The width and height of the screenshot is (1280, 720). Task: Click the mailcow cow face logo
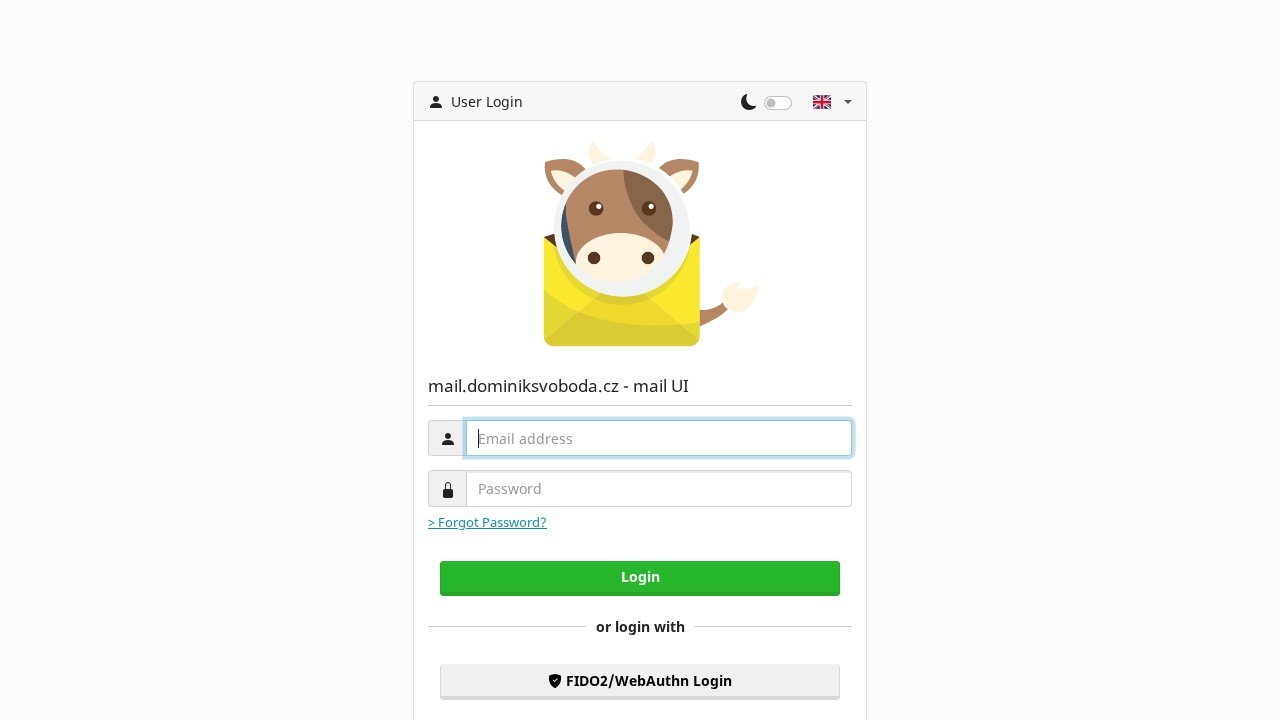[622, 225]
